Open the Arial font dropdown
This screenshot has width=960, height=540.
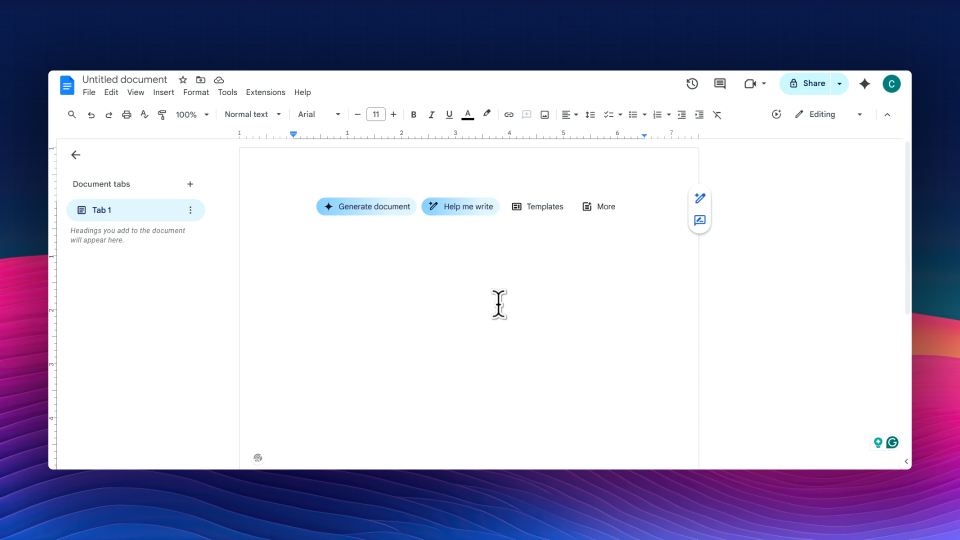point(318,114)
